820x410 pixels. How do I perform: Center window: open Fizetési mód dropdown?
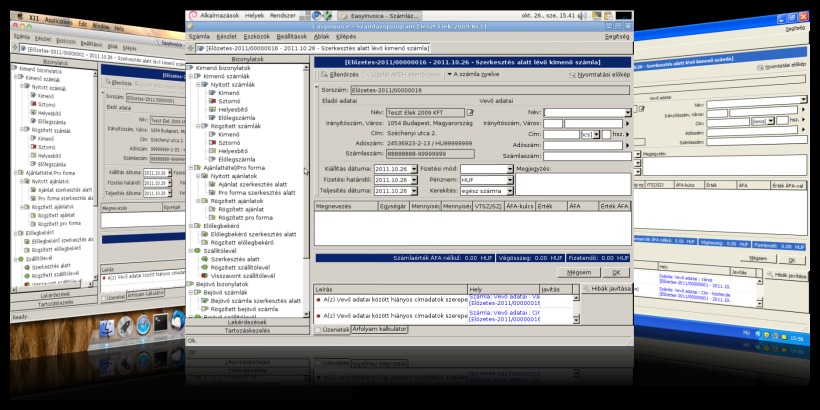tap(510, 169)
